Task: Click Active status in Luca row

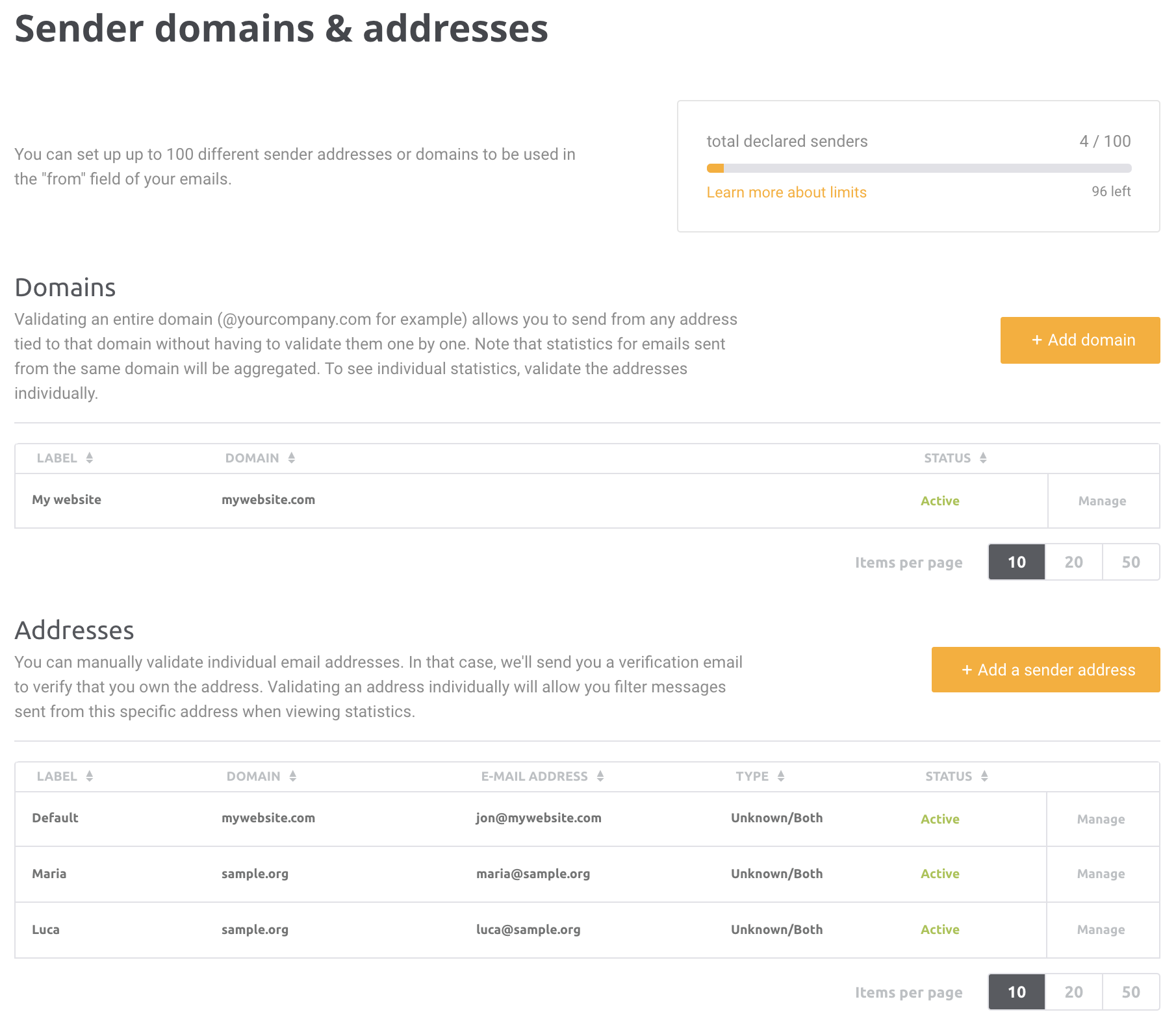Action: tap(940, 929)
